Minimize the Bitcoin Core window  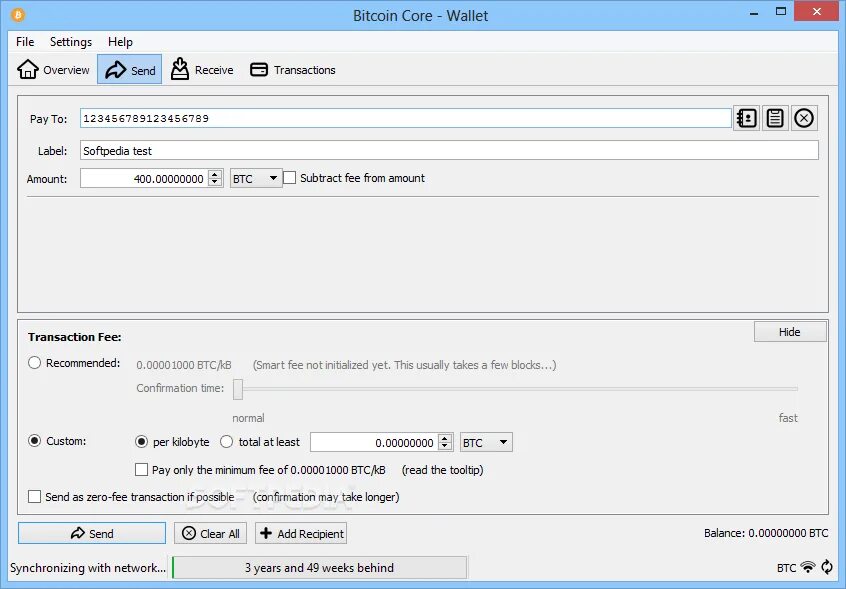(754, 12)
